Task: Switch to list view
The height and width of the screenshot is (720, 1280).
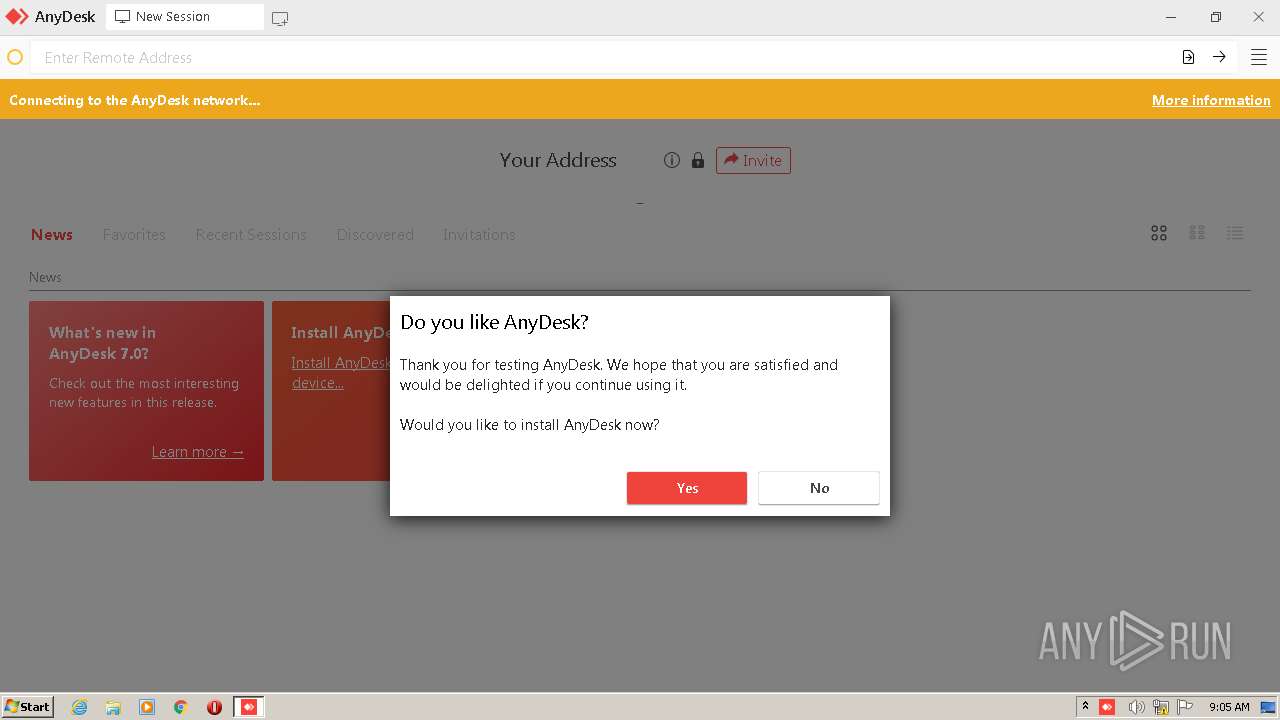Action: 1235,233
